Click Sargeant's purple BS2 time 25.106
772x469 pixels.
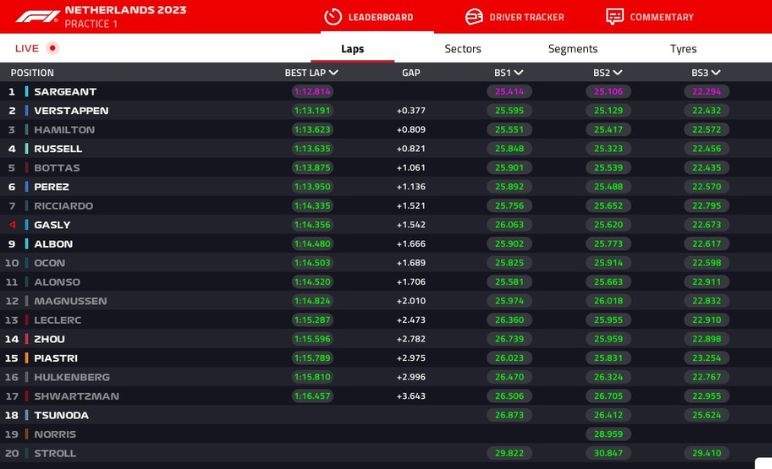click(608, 92)
